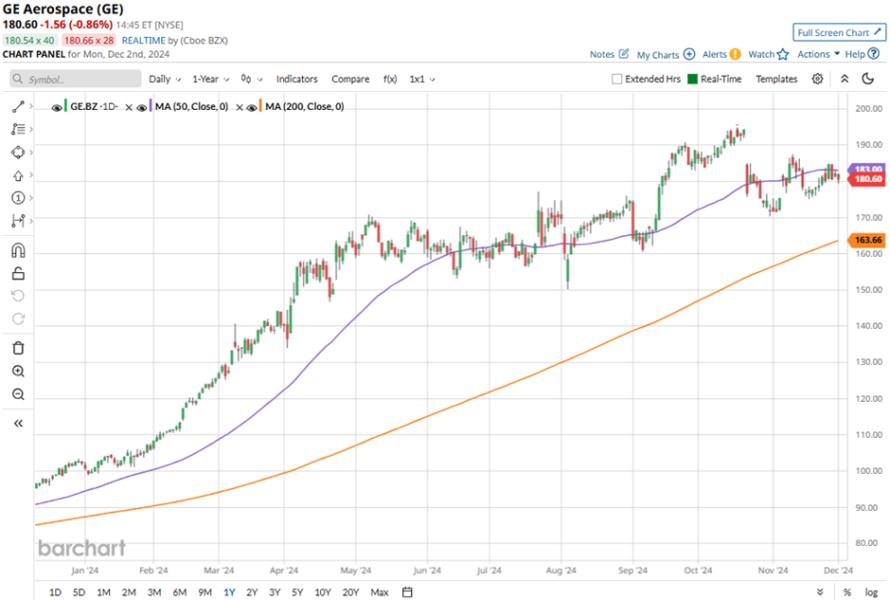Expand the trend line tool options arrow
This screenshot has width=890, height=600.
point(31,106)
